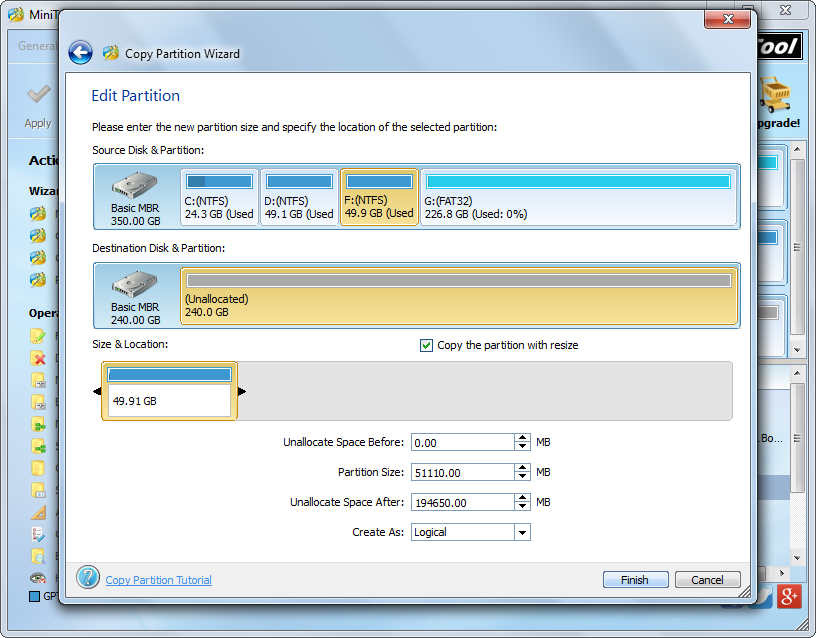The image size is (816, 638).
Task: Click the Copy Partition Wizard title icon
Action: pos(110,53)
